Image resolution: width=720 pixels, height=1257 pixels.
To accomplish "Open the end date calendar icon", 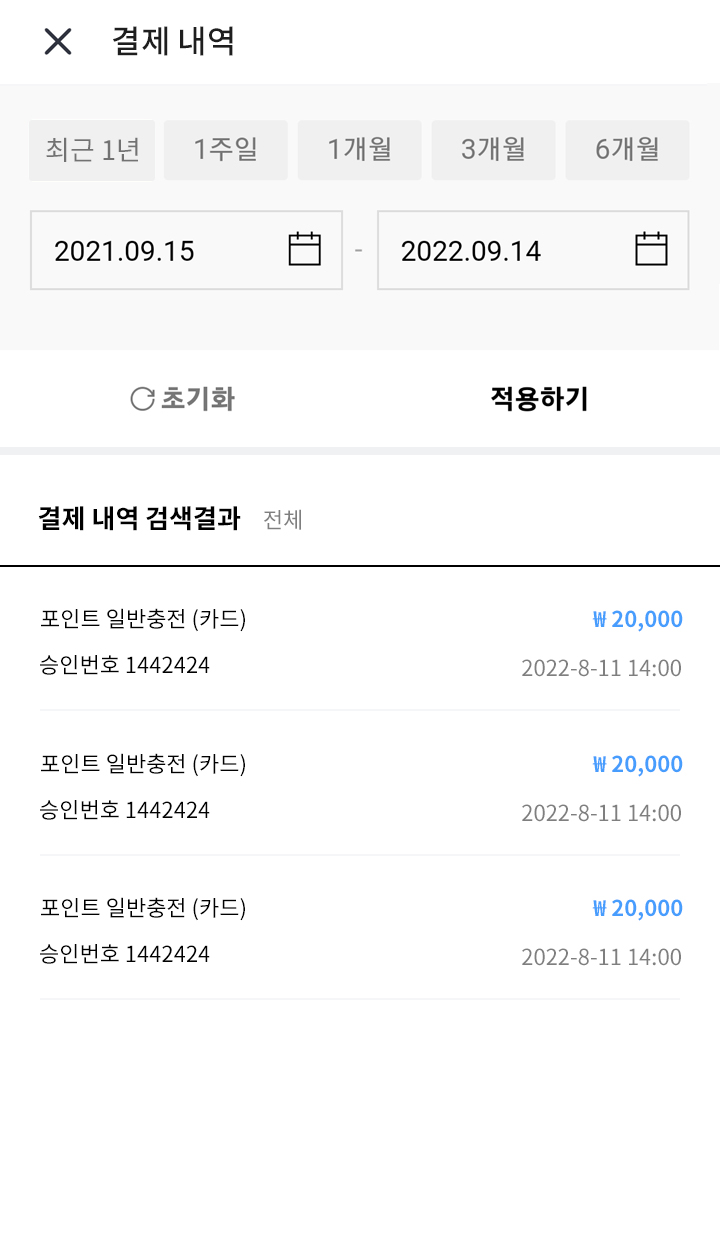I will click(x=651, y=249).
